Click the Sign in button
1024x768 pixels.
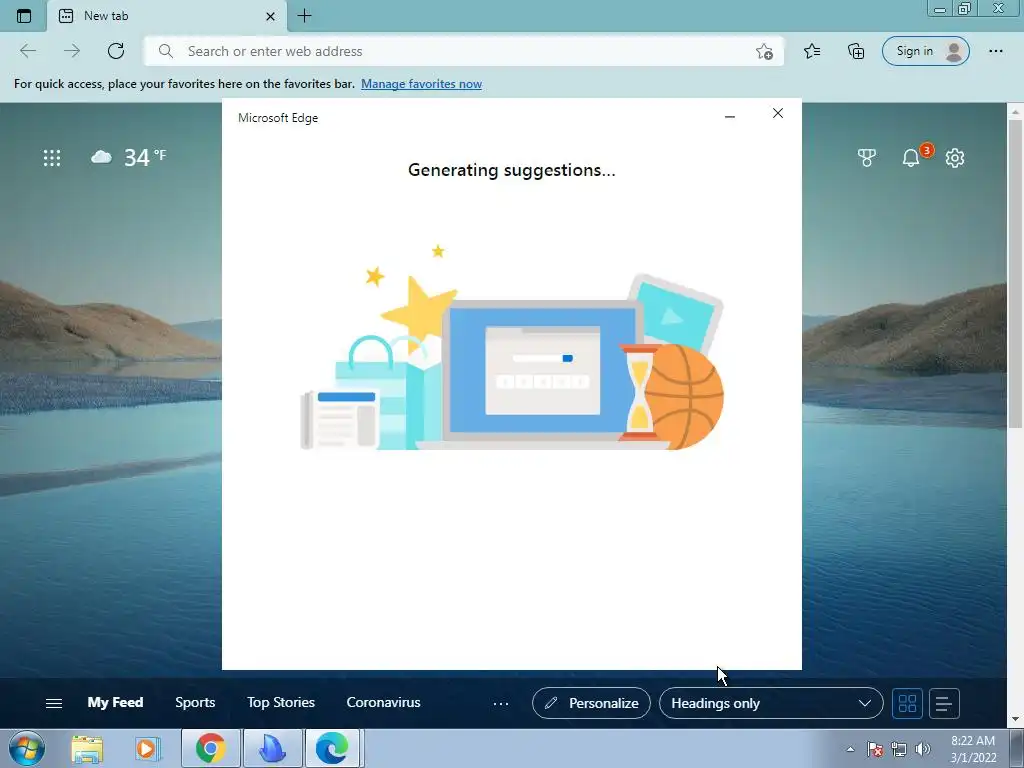[925, 51]
